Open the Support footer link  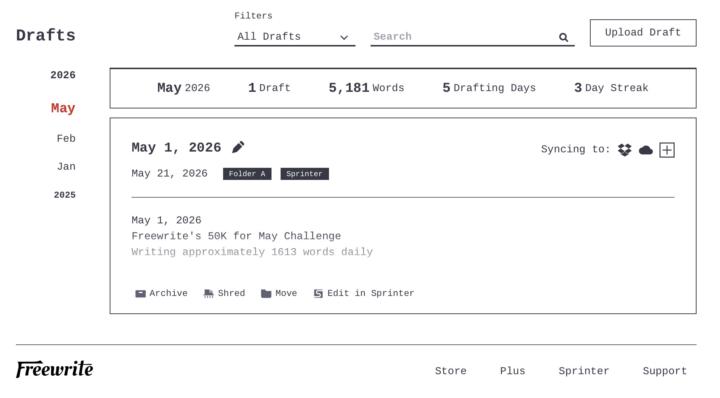point(664,371)
